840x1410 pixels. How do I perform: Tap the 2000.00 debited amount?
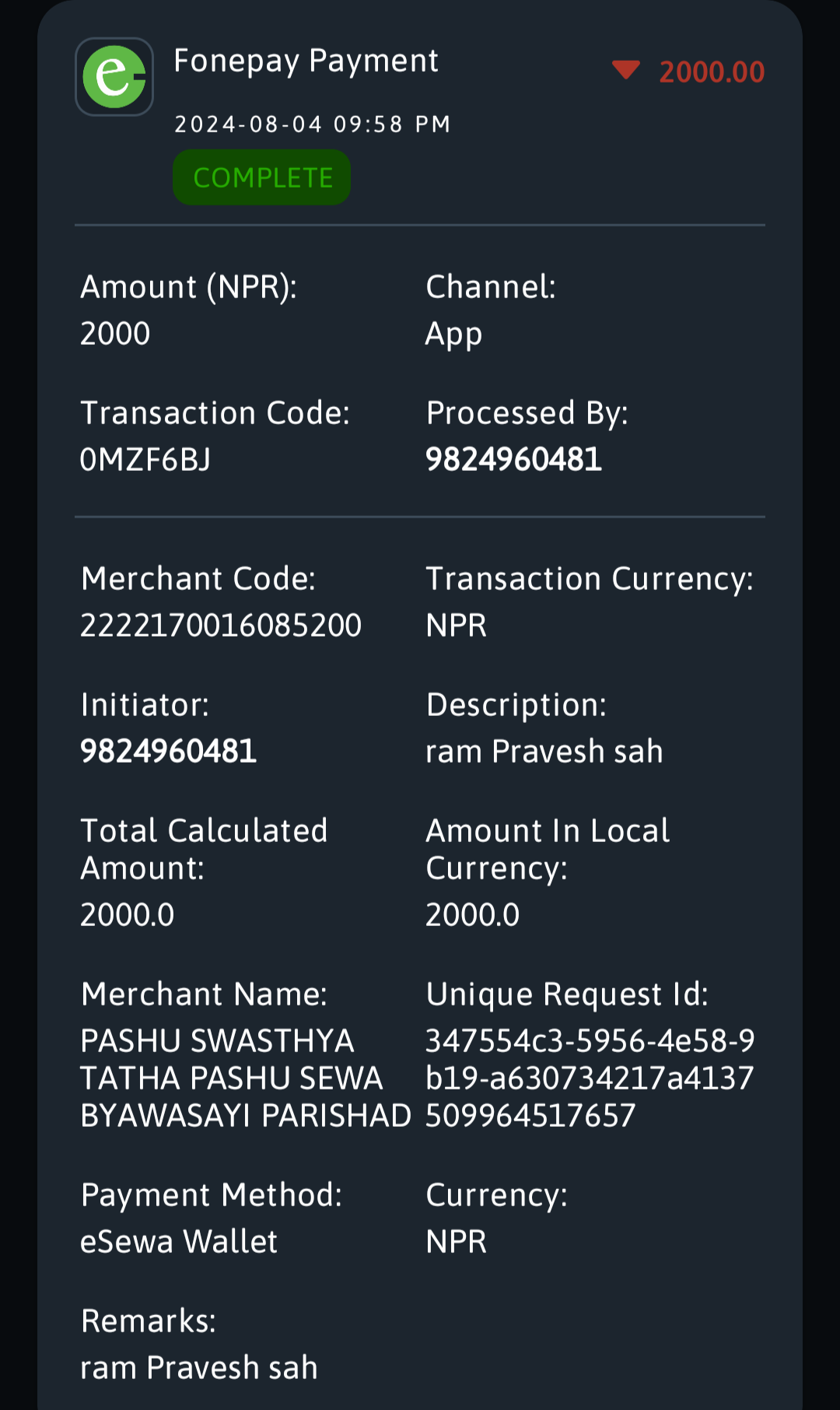(712, 72)
